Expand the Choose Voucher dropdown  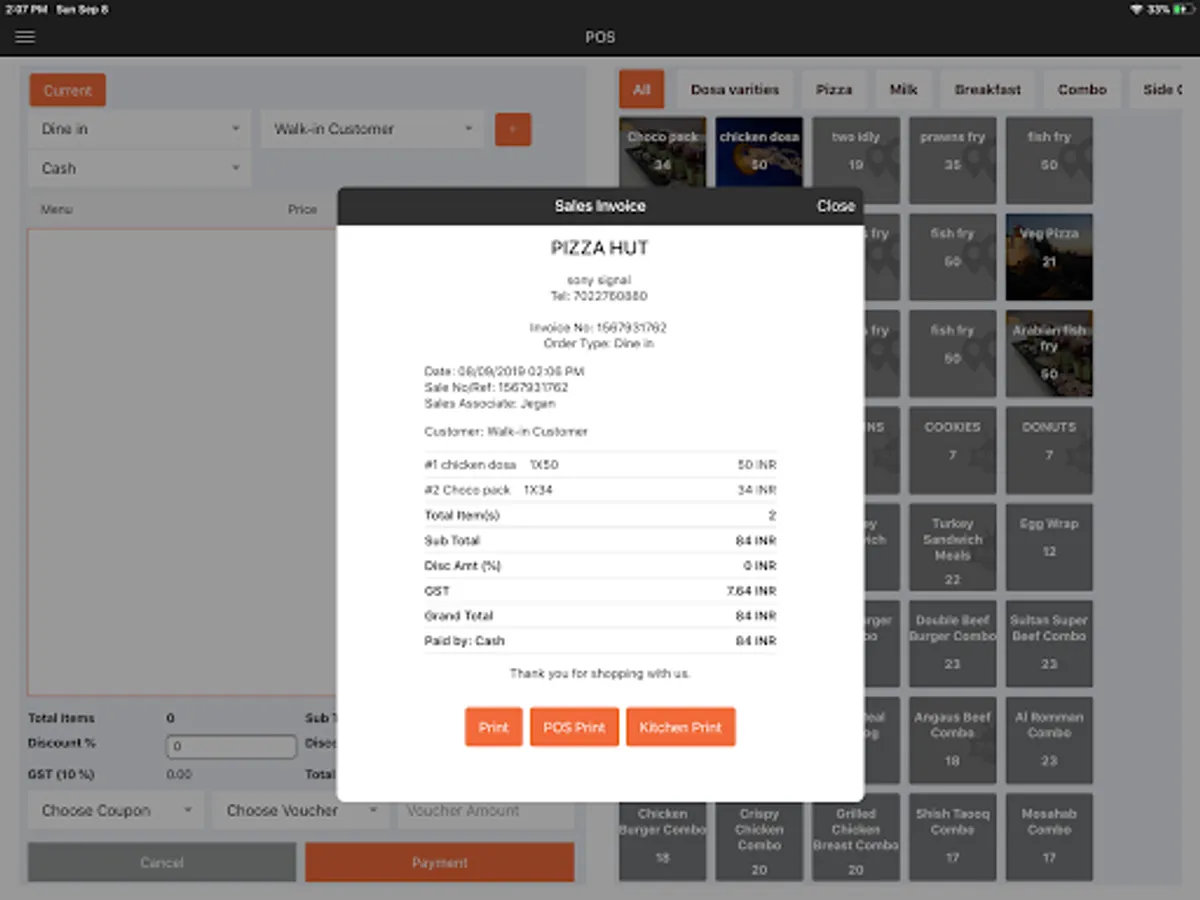click(300, 810)
